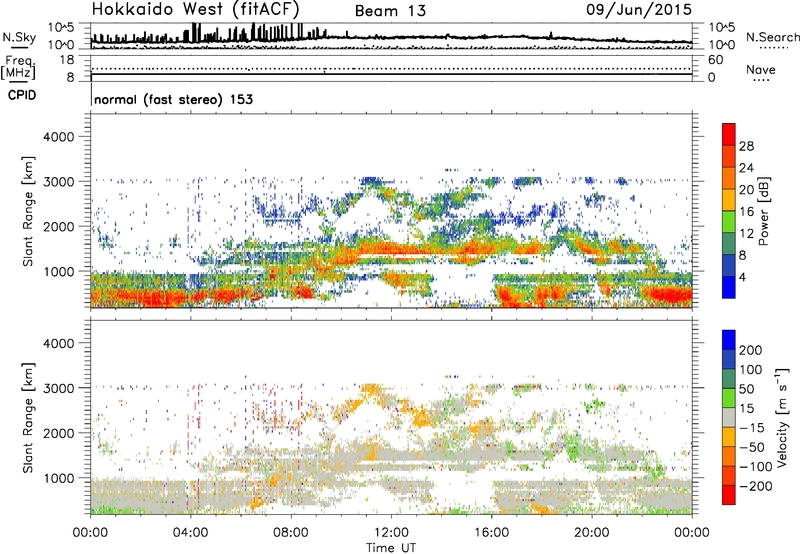Viewport: 800px width, 554px height.
Task: Click the power panel at 1000 km tick
Action: click(x=58, y=271)
